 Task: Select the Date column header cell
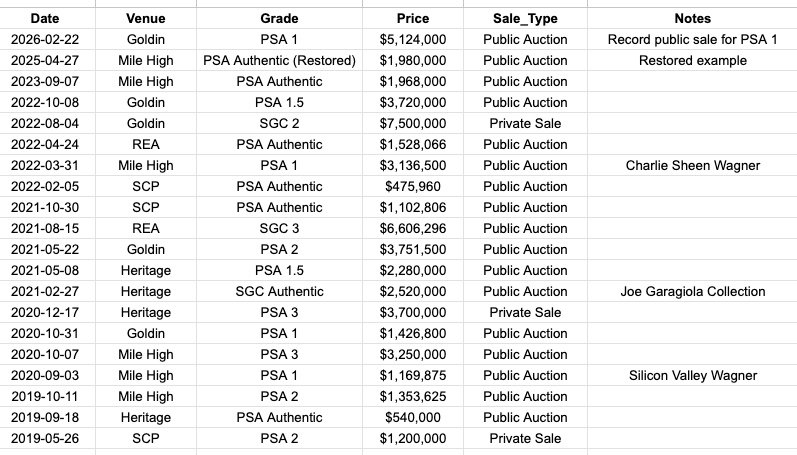click(42, 18)
